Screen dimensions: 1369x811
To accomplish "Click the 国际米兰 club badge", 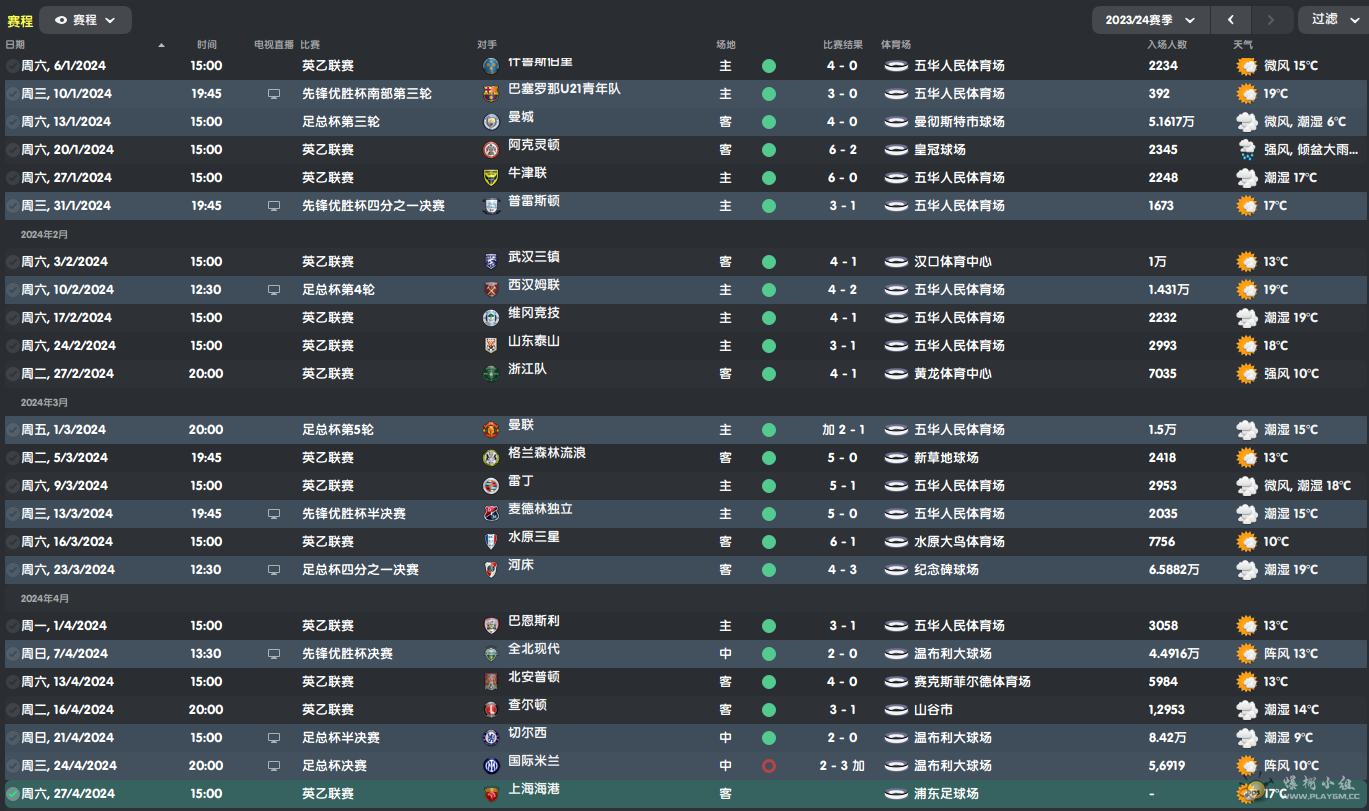I will coord(491,766).
